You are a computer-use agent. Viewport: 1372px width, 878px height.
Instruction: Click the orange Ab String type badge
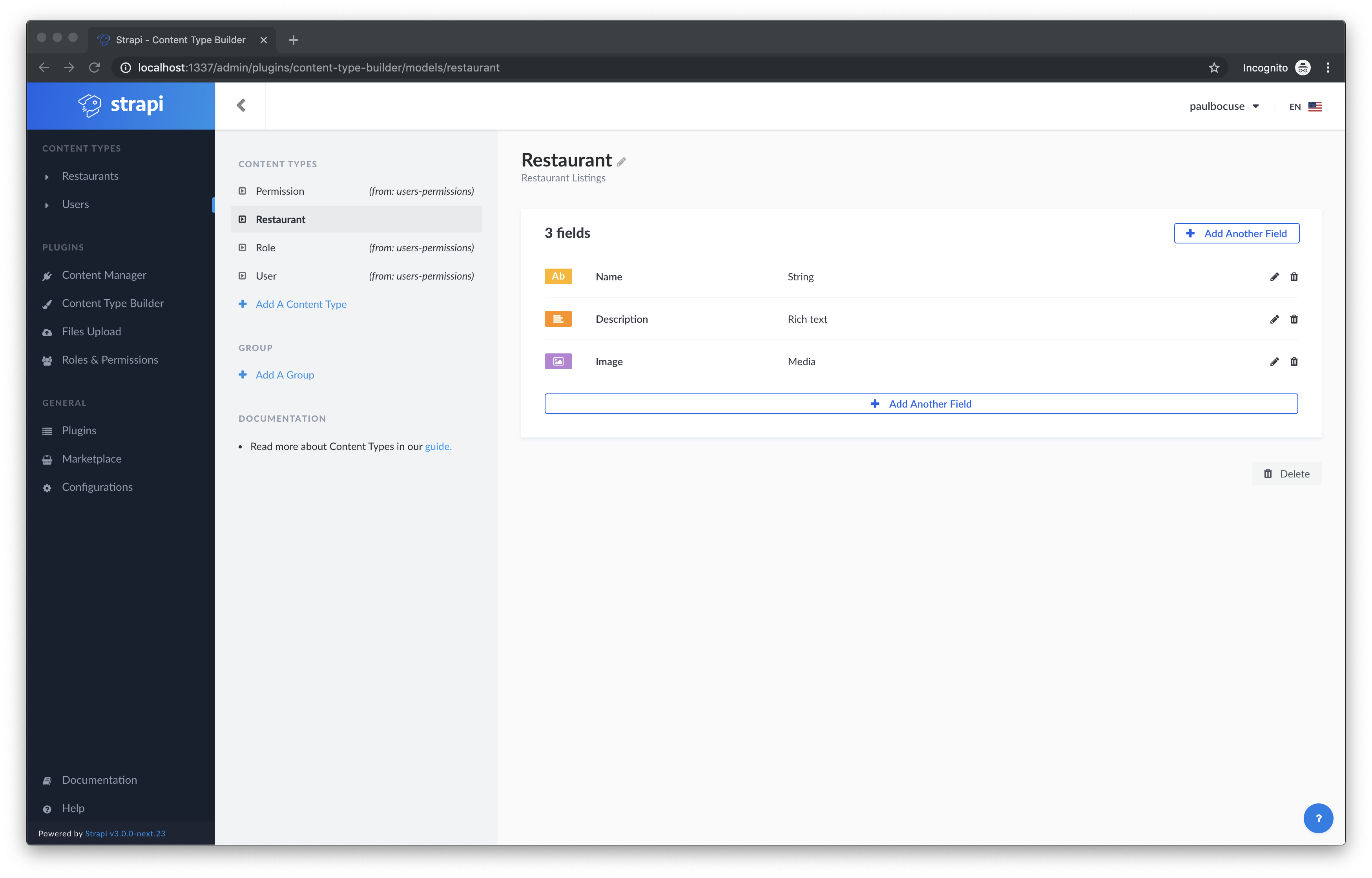[558, 276]
